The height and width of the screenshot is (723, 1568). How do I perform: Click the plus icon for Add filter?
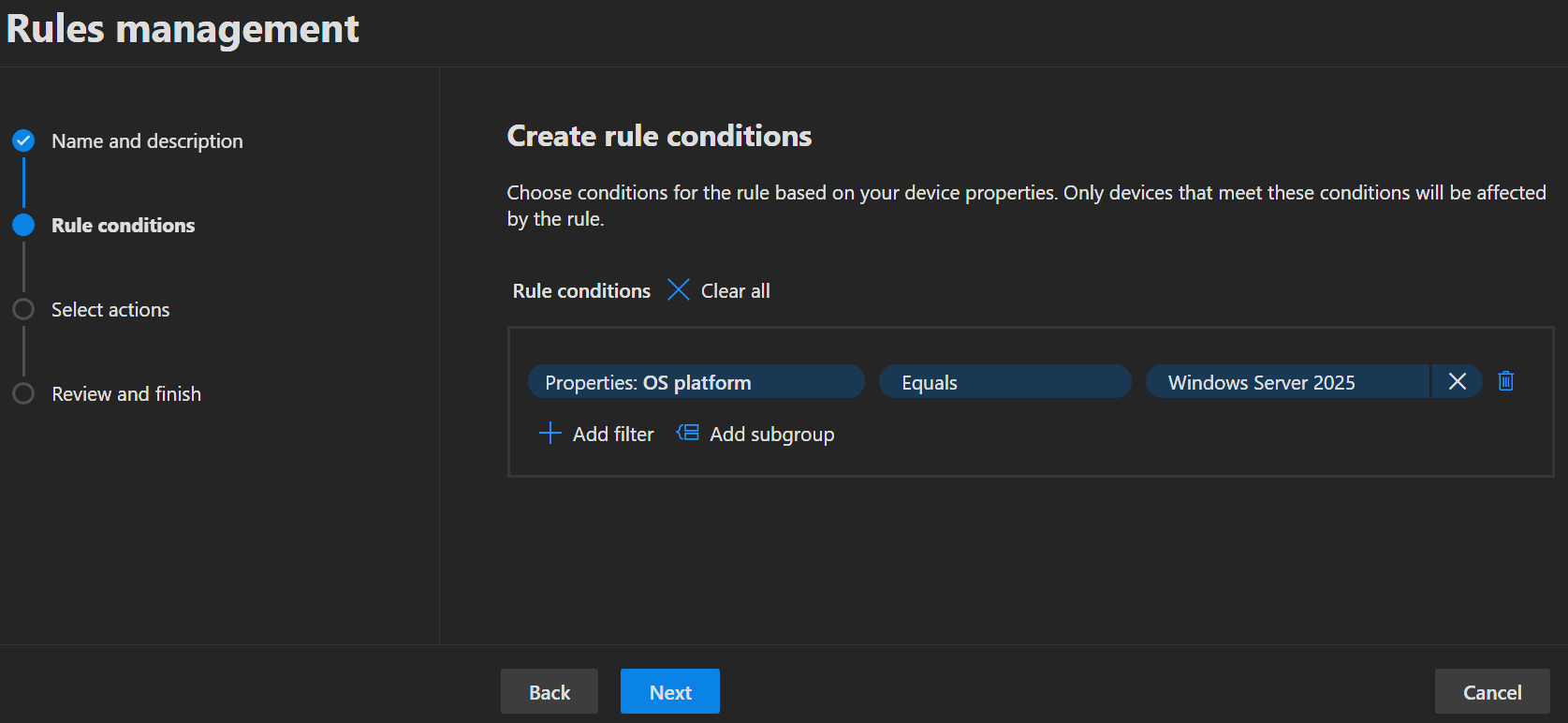550,434
